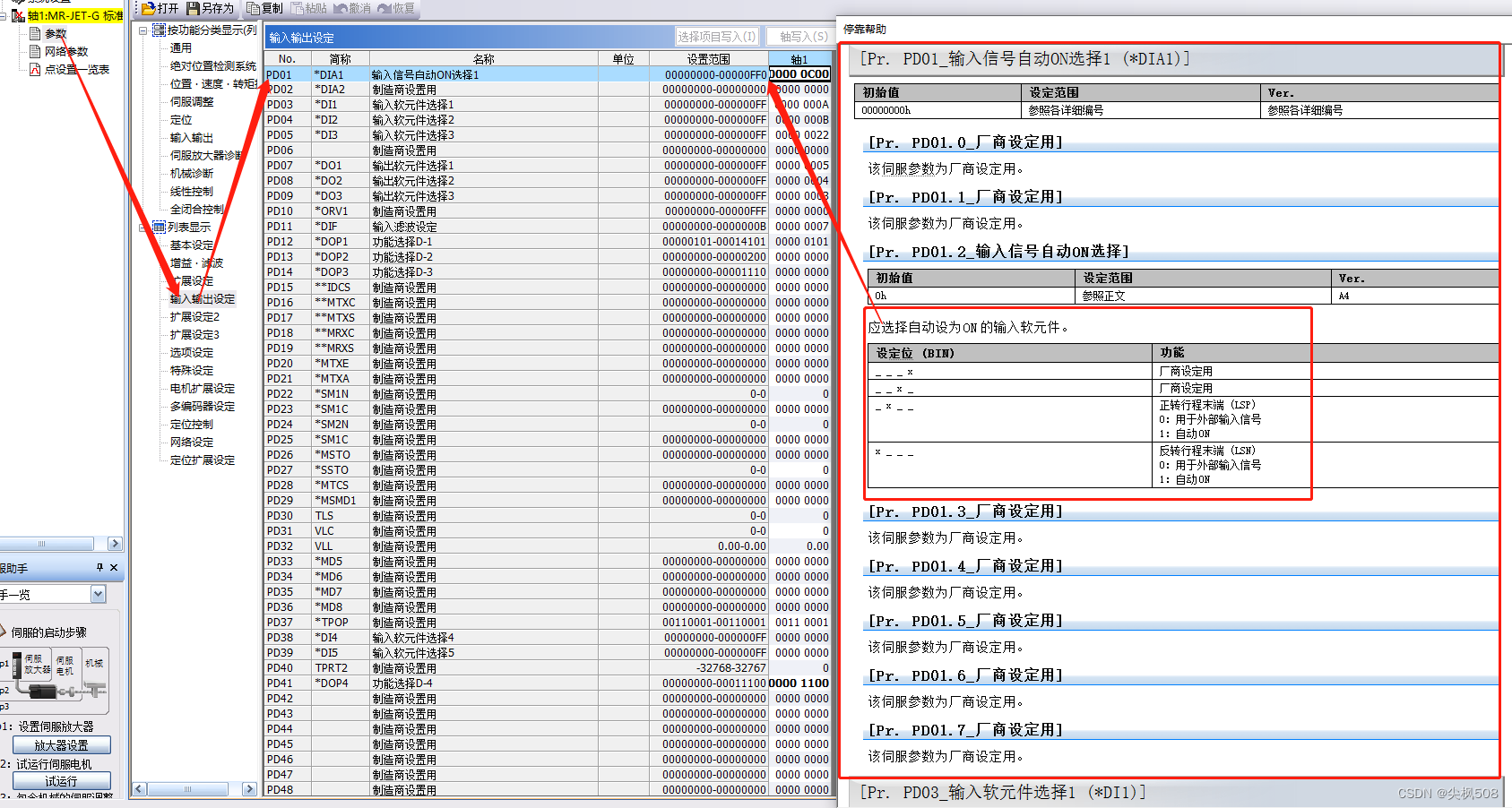Click the No. column header
1512x808 pixels.
287,59
